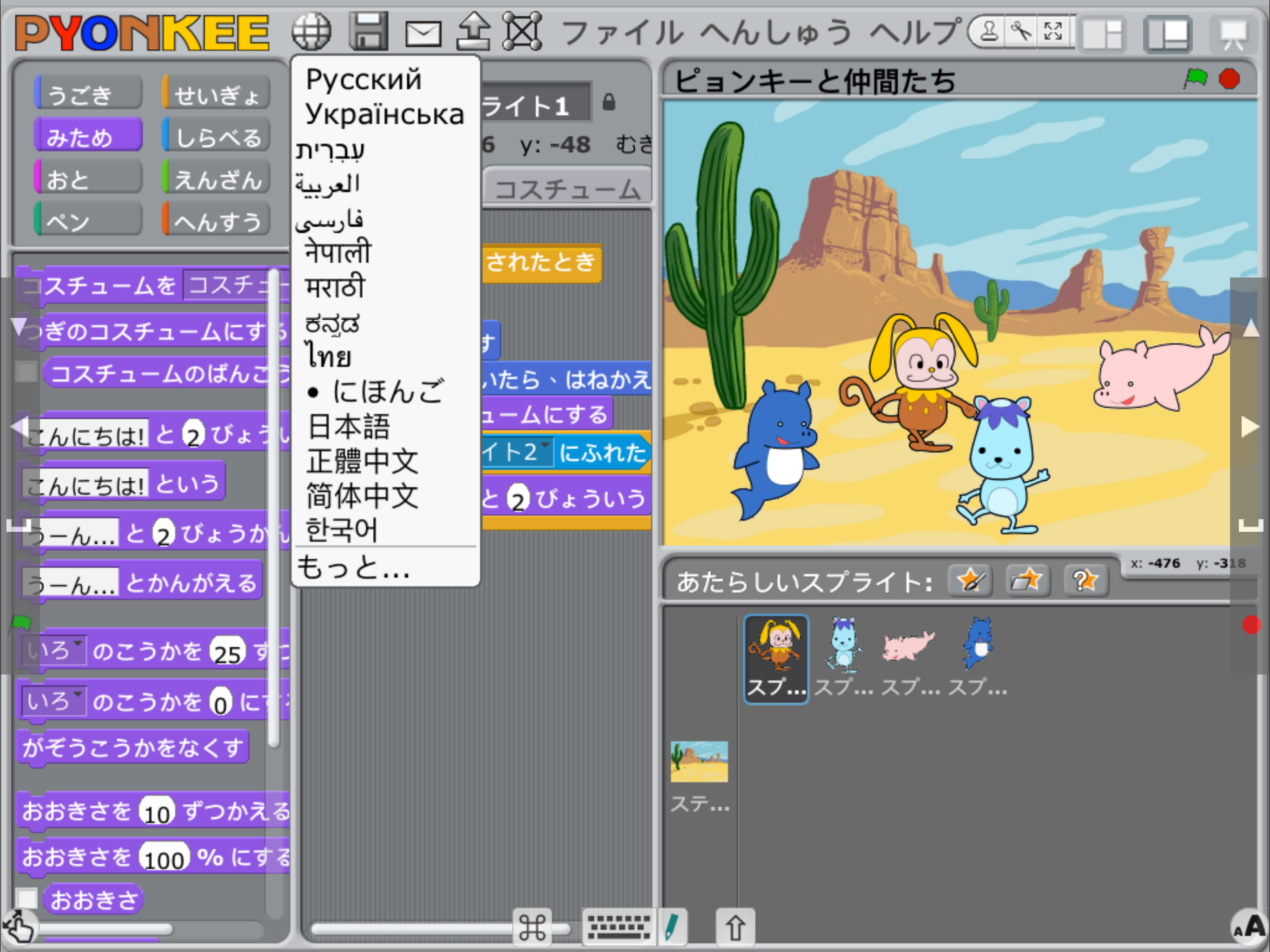Select the desert stage thumbnail
This screenshot has height=952, width=1270.
click(699, 762)
